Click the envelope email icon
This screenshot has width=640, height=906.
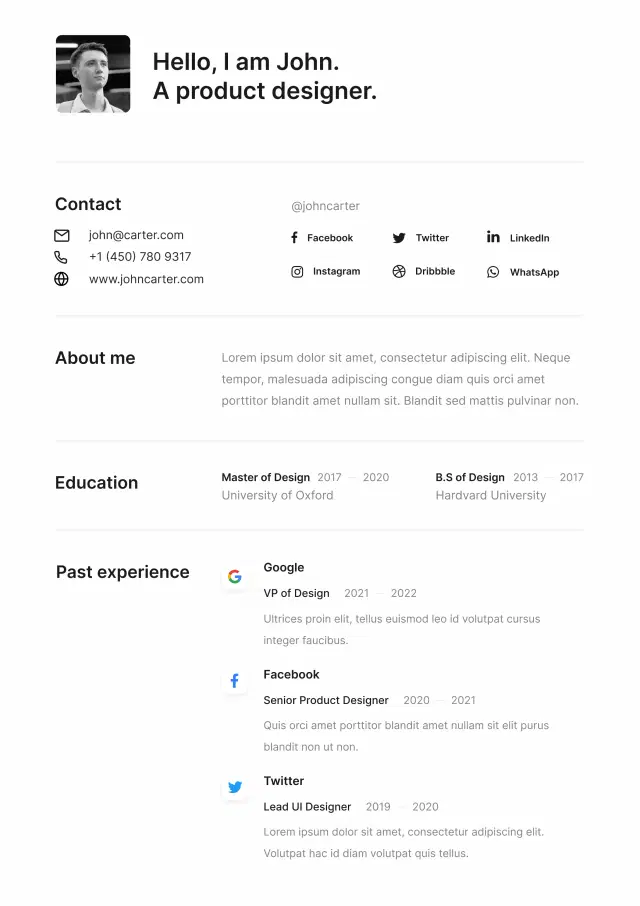[x=62, y=235]
